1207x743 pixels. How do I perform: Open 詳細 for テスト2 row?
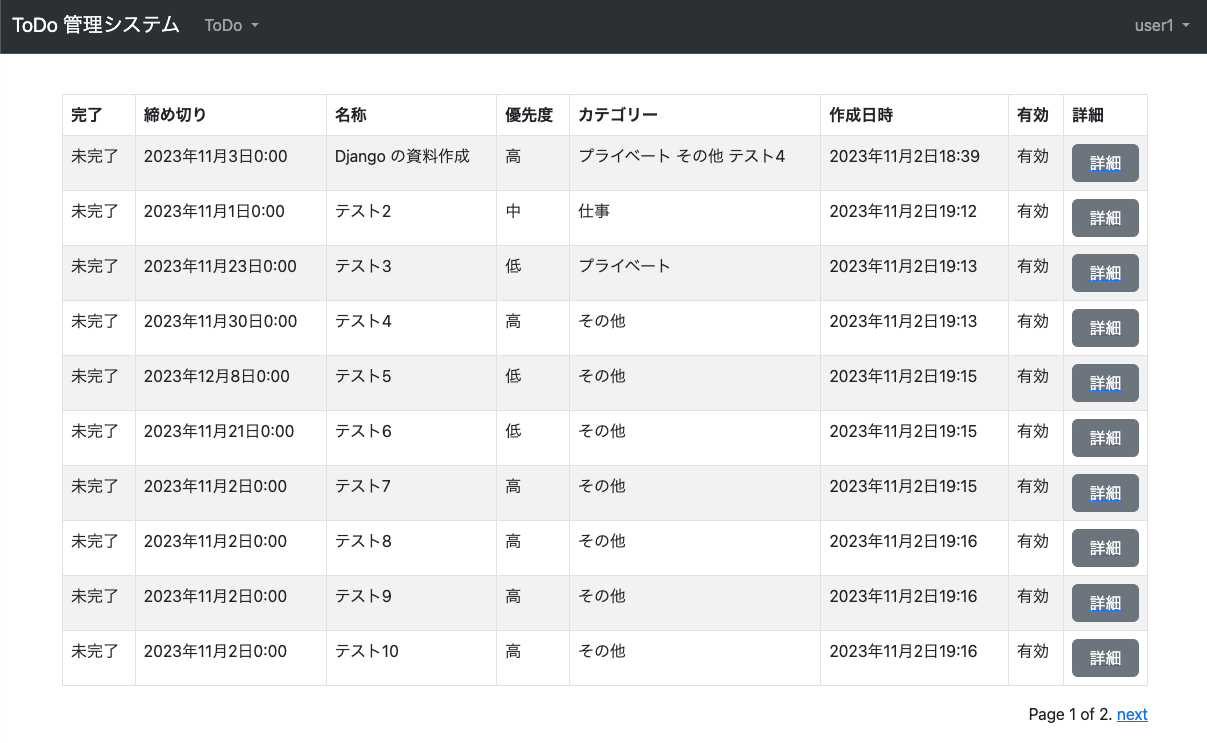point(1105,218)
